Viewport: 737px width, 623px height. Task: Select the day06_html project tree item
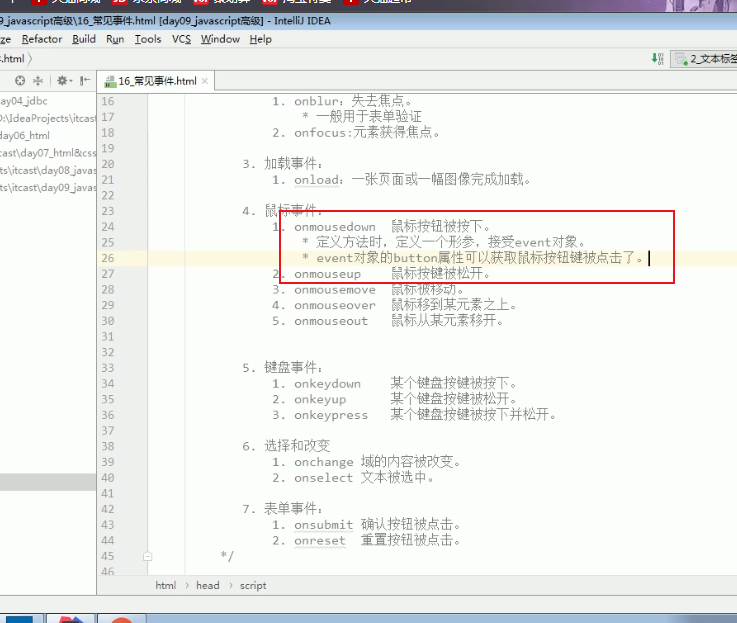(x=24, y=136)
